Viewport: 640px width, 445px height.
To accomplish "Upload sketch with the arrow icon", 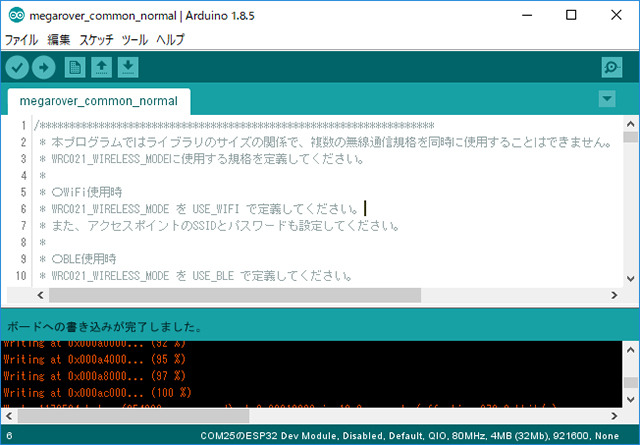I will click(x=43, y=67).
